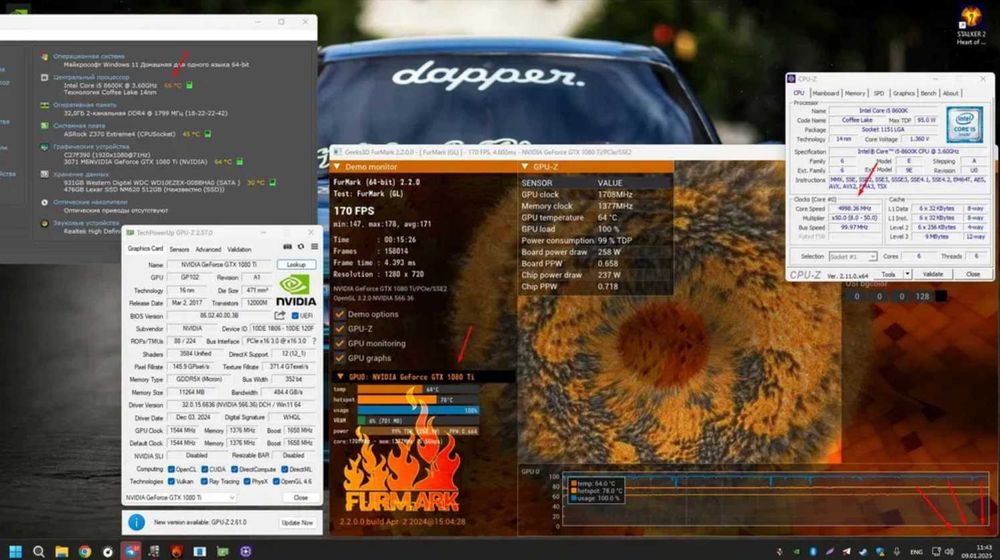Click the Steam icon in the system tray
Screen dimensions: 1000x560
(x=863, y=551)
